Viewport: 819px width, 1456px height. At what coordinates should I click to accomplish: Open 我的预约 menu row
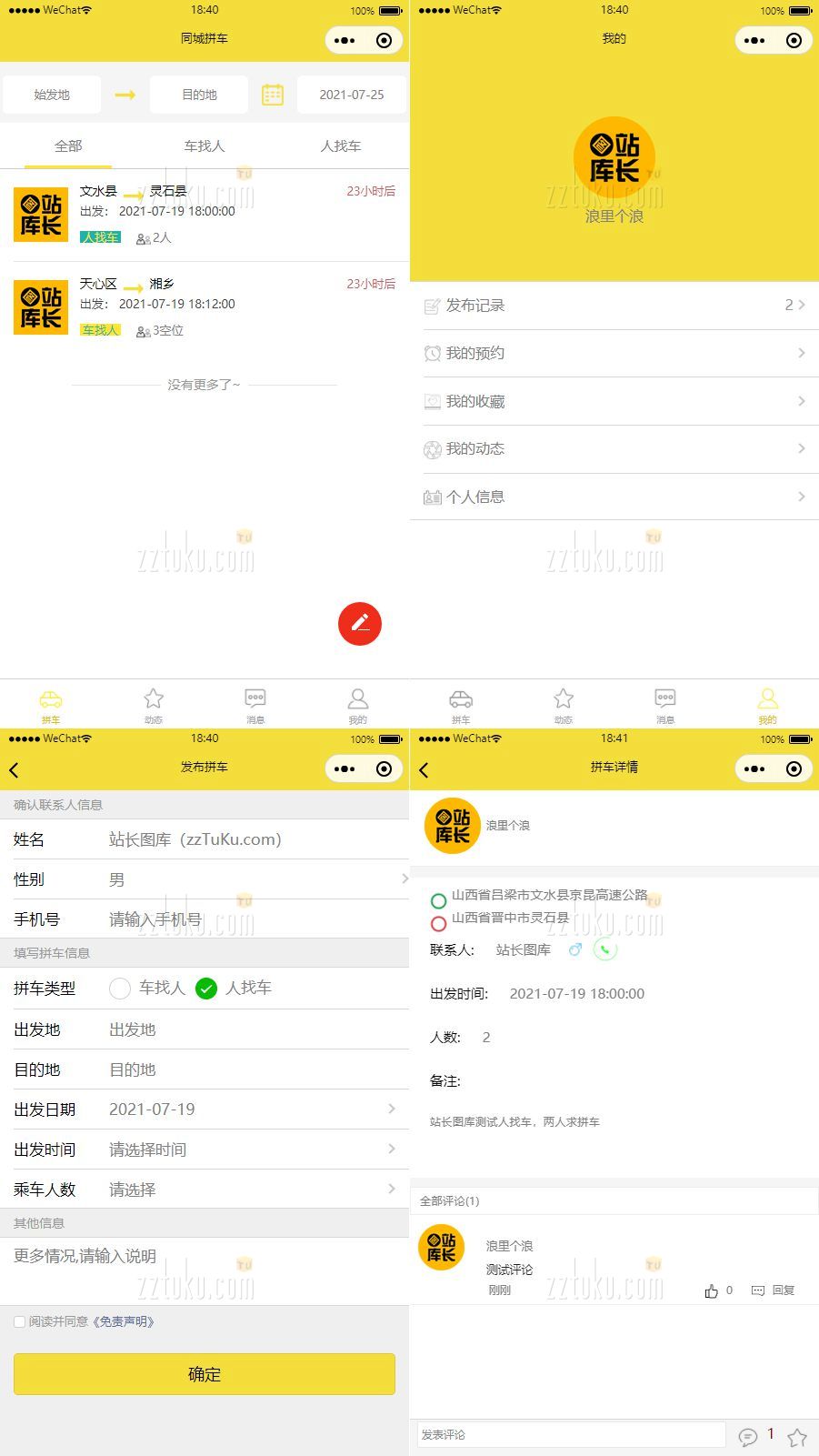click(614, 353)
